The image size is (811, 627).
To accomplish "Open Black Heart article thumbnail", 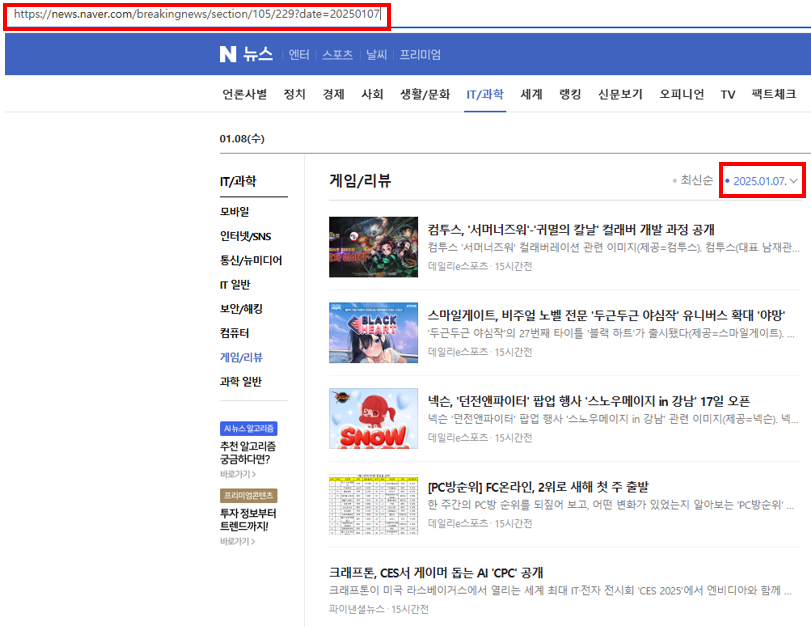I will coord(373,333).
